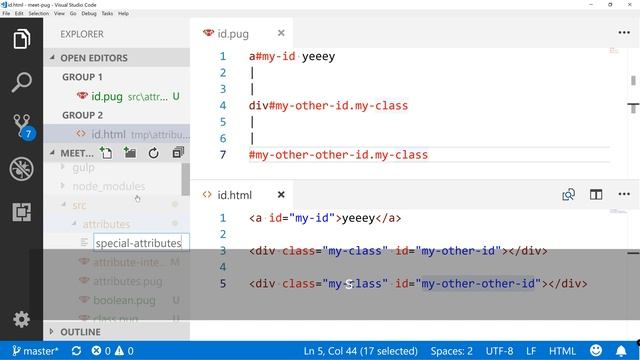Open the Tasks menu
This screenshot has width=640, height=360.
(x=107, y=13)
